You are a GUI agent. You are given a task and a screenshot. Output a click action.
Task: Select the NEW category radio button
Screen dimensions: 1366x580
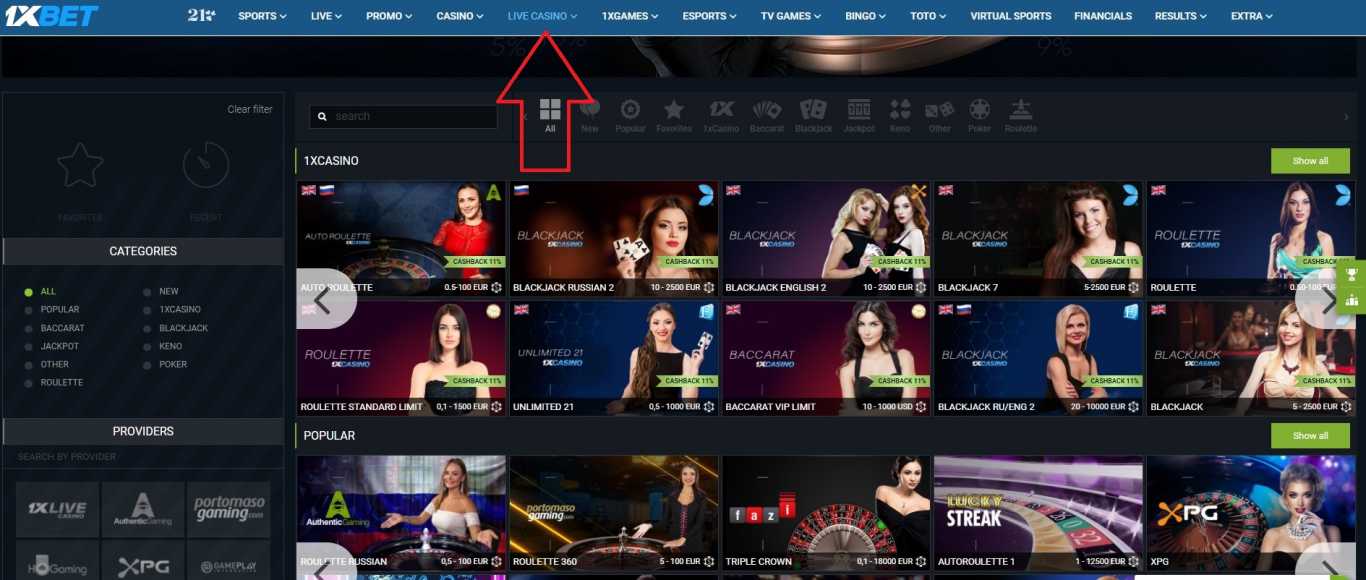pyautogui.click(x=148, y=292)
